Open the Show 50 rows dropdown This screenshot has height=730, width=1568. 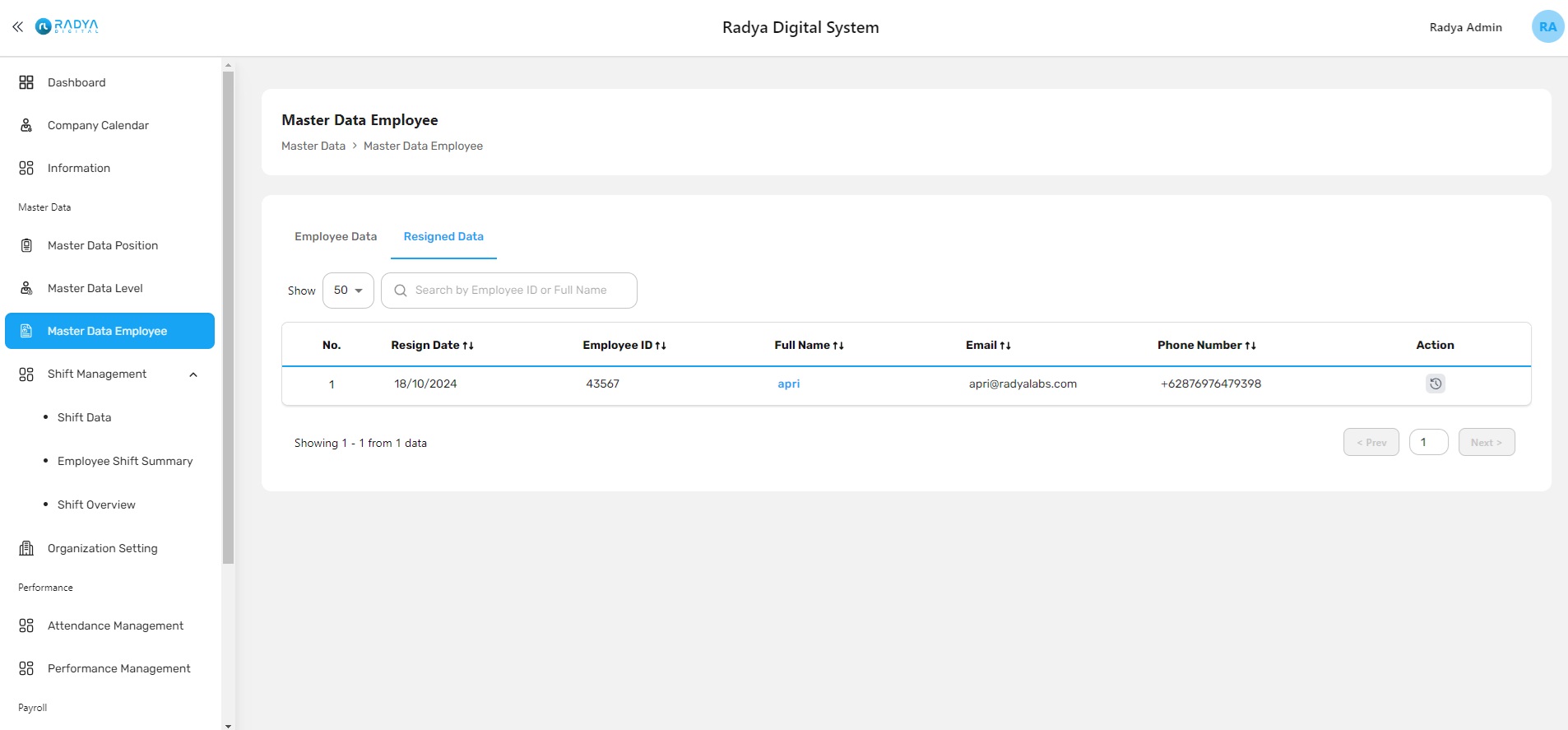pyautogui.click(x=348, y=291)
